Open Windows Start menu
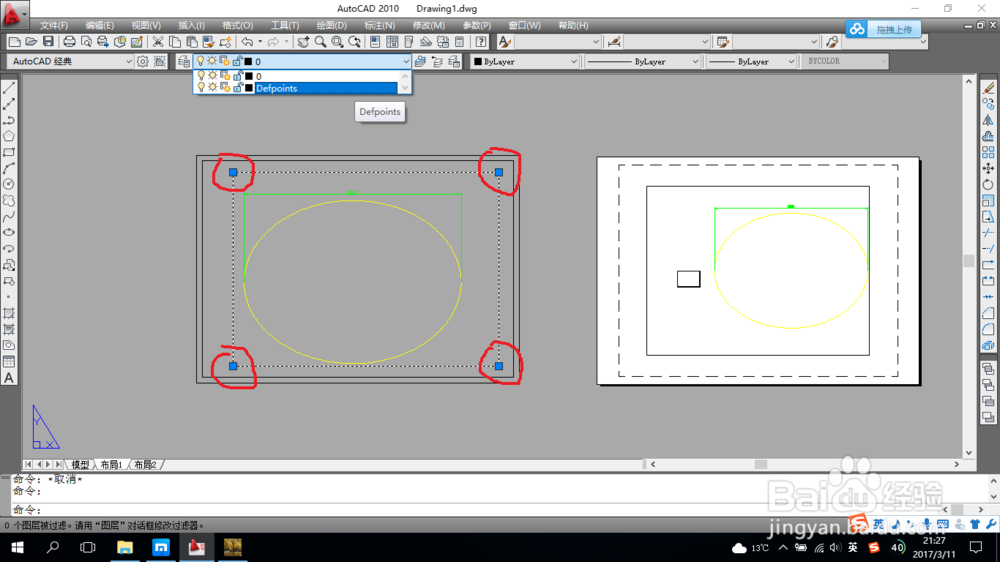This screenshot has height=562, width=1000. point(17,547)
